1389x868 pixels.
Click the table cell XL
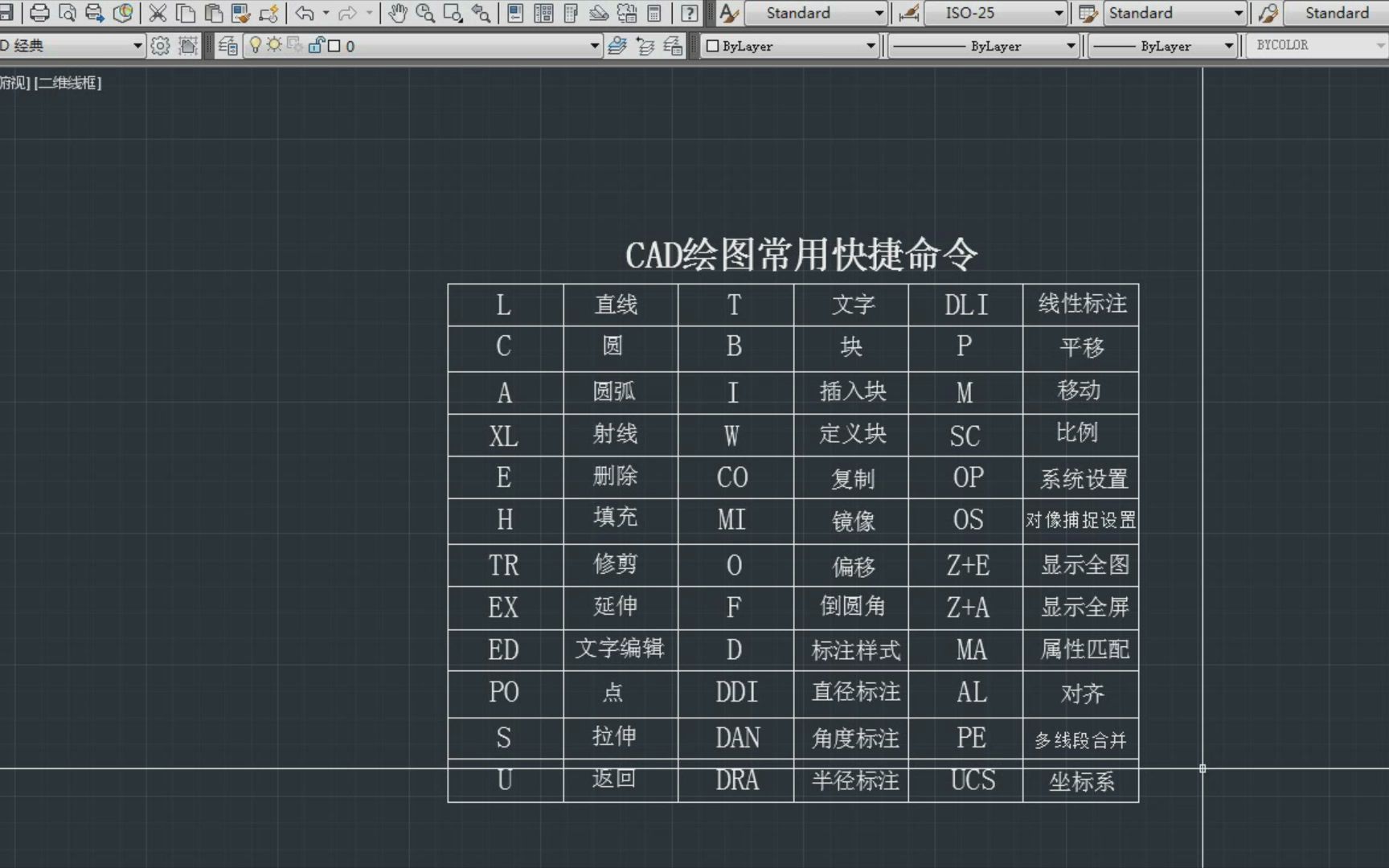tap(504, 436)
